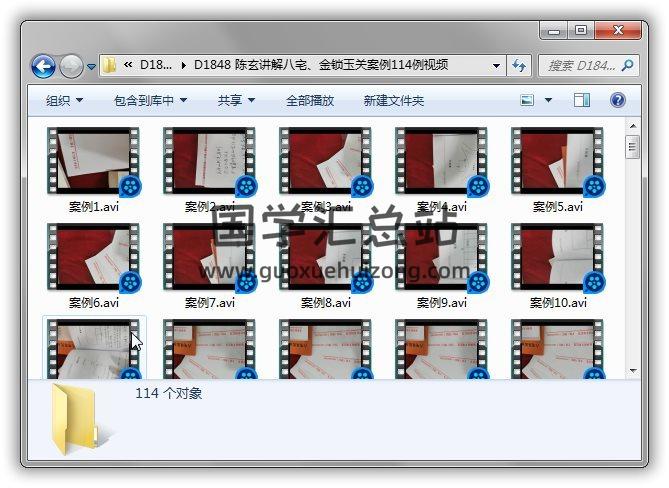Select the D1848 陈玄讲解八宅 breadcrumb segment
This screenshot has width=669, height=488.
[321, 65]
